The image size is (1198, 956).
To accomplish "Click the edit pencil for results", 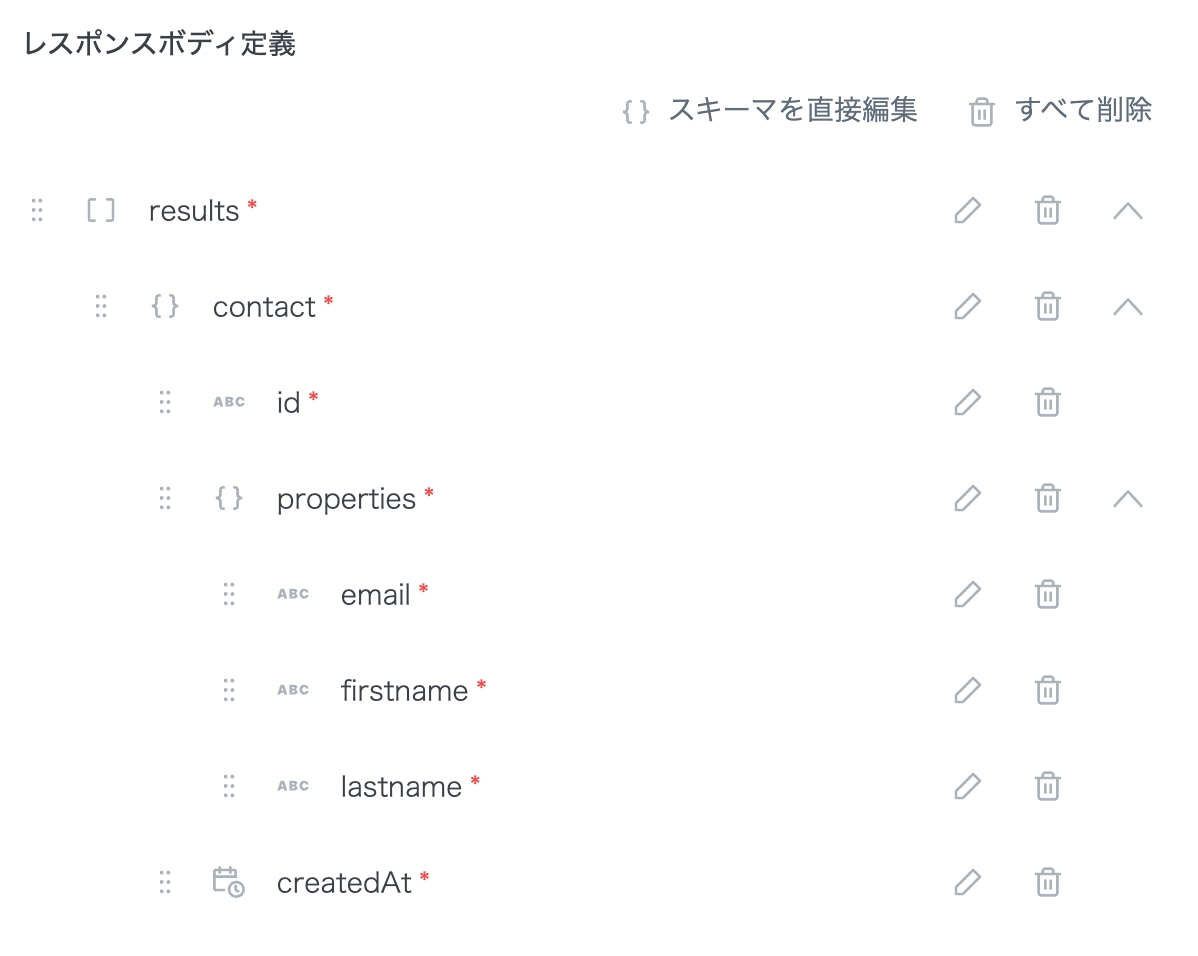I will click(967, 211).
